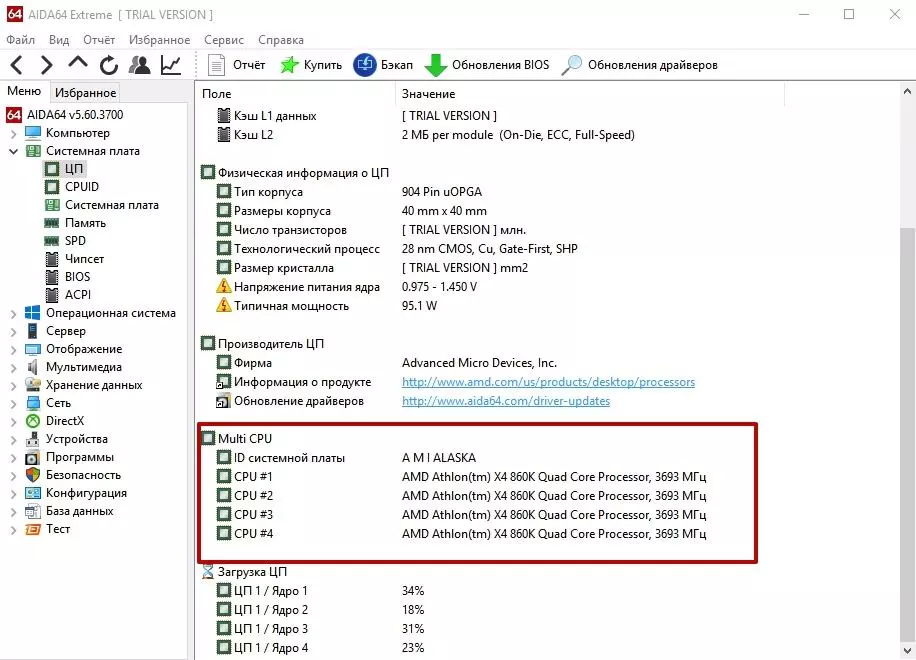916x660 pixels.
Task: Switch to the Избранное tab
Action: pyautogui.click(x=86, y=92)
